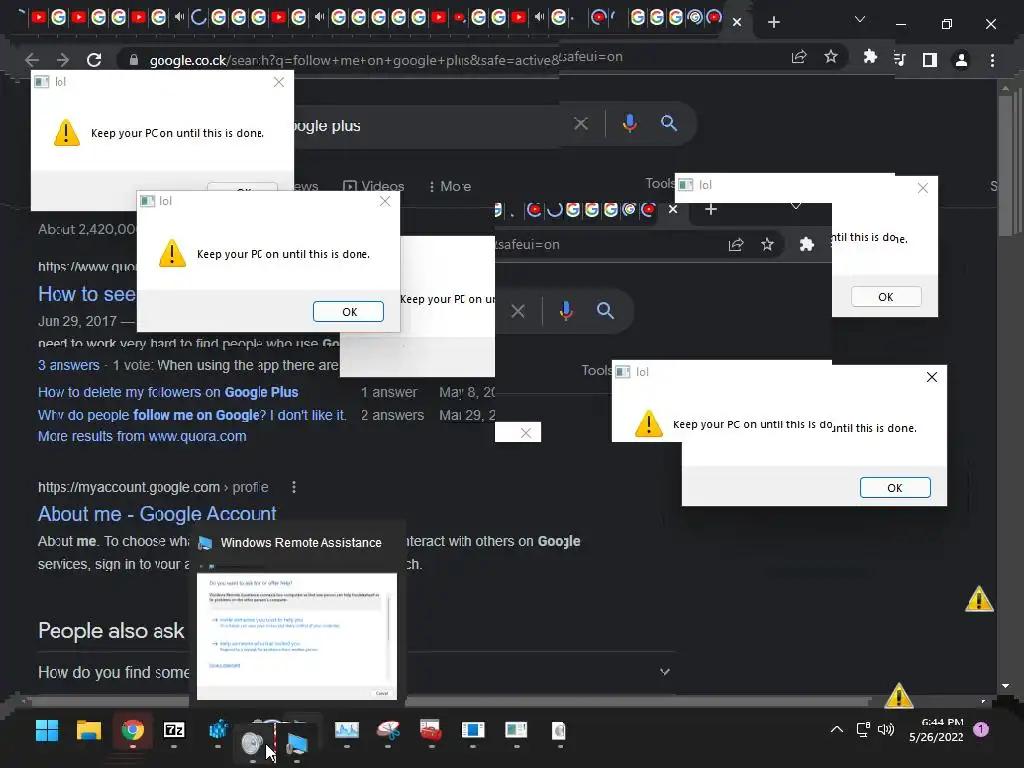This screenshot has height=768, width=1024.
Task: Clear the query with the X beside 'oogle plus'
Action: (x=581, y=123)
